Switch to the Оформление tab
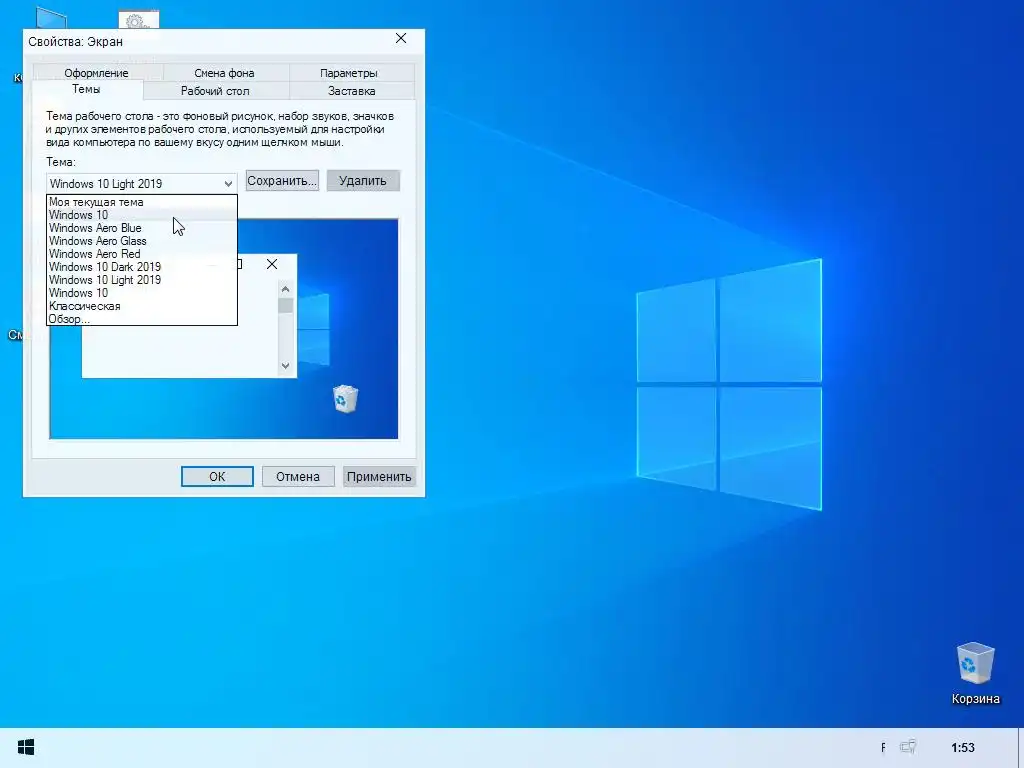Image resolution: width=1024 pixels, height=768 pixels. pos(96,72)
